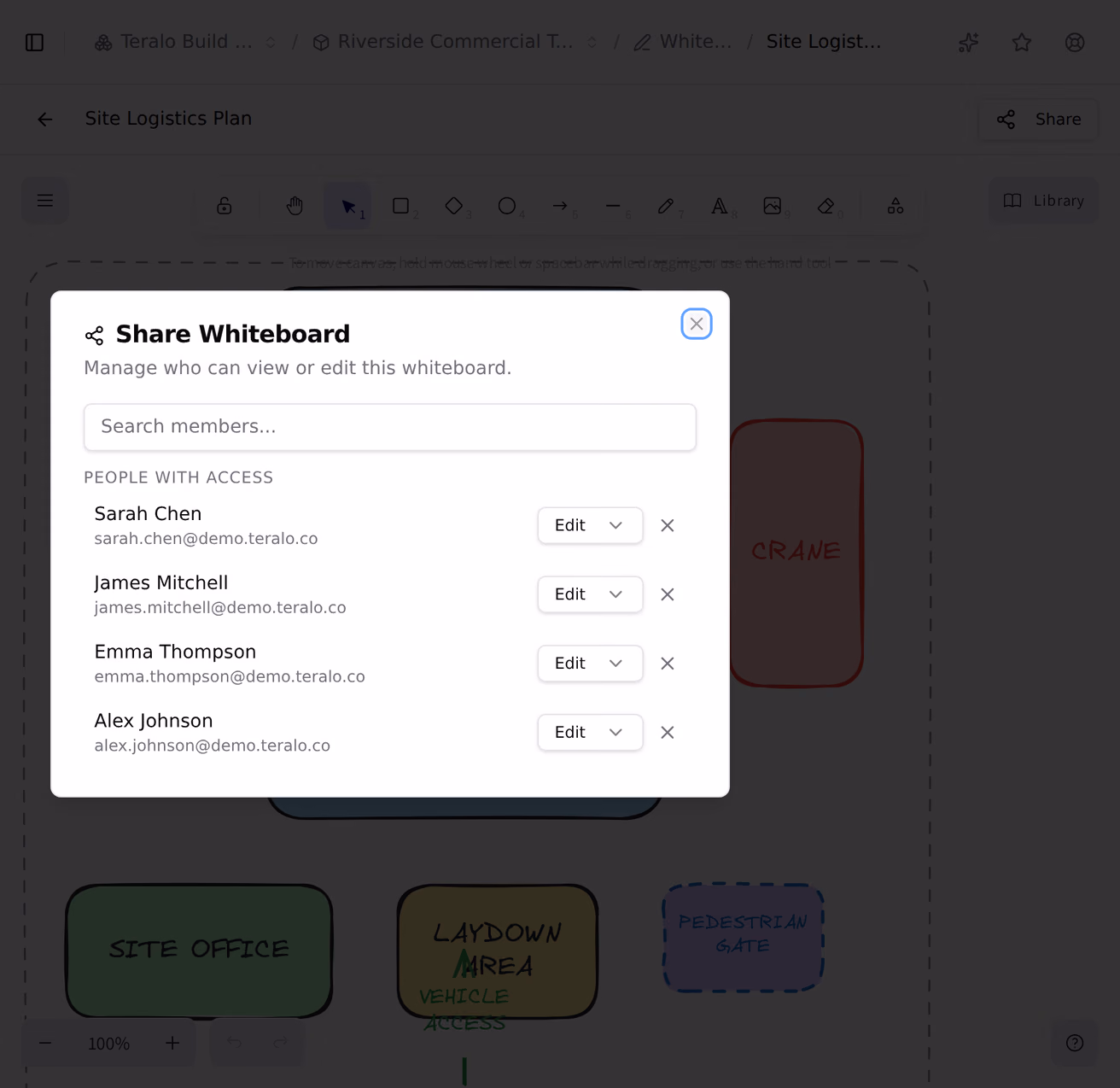The width and height of the screenshot is (1120, 1088).
Task: Open the Whiteboards breadcrumb link
Action: point(683,42)
